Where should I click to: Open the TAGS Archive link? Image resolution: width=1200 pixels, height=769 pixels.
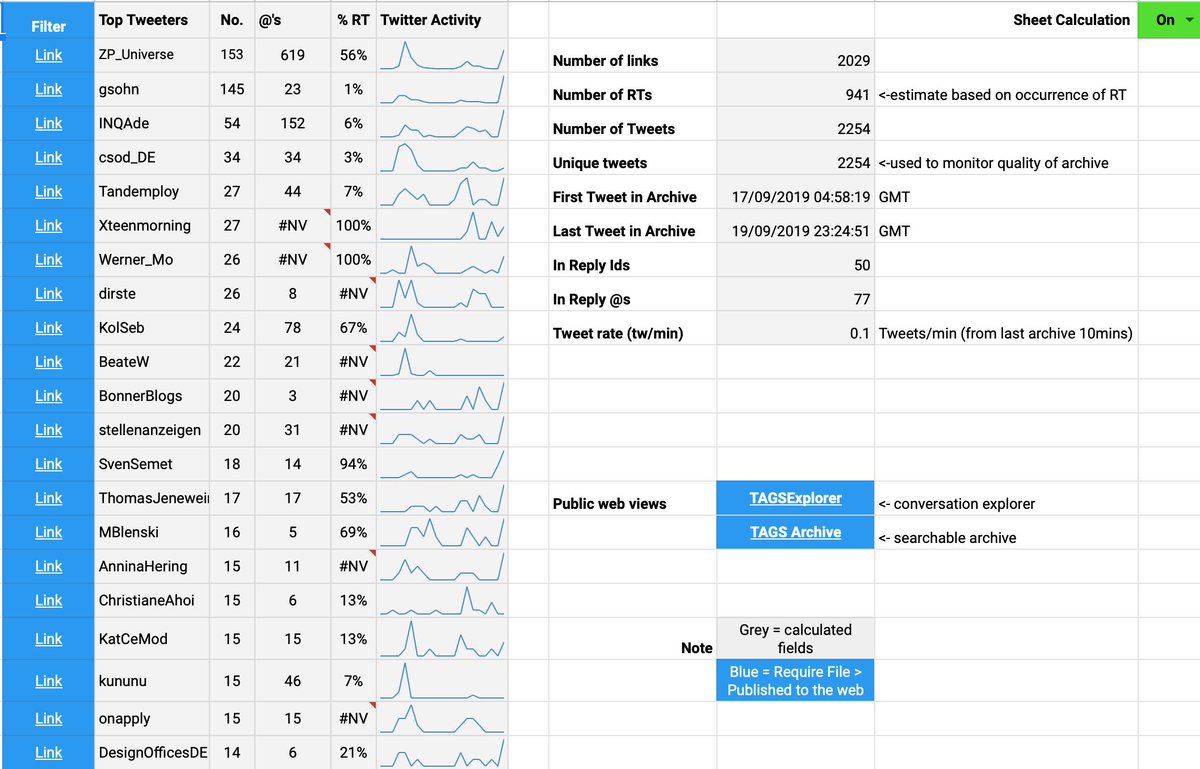[796, 532]
